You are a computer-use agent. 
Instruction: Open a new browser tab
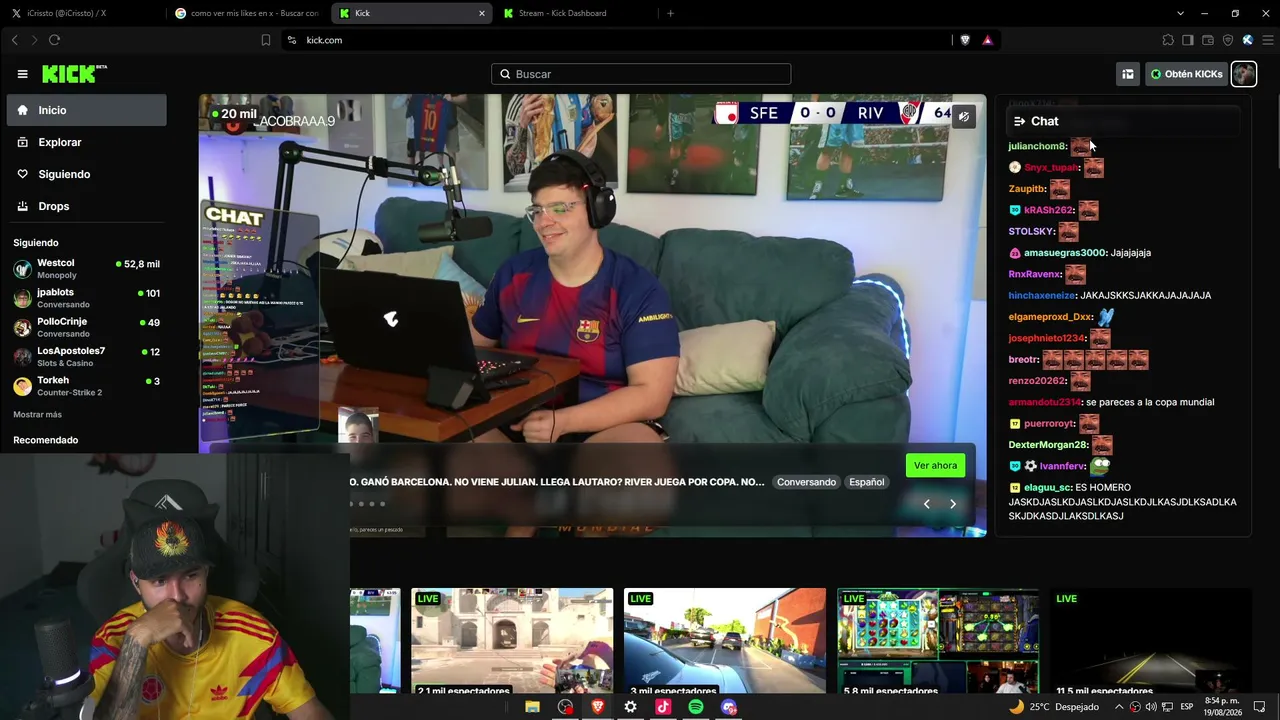tap(670, 13)
